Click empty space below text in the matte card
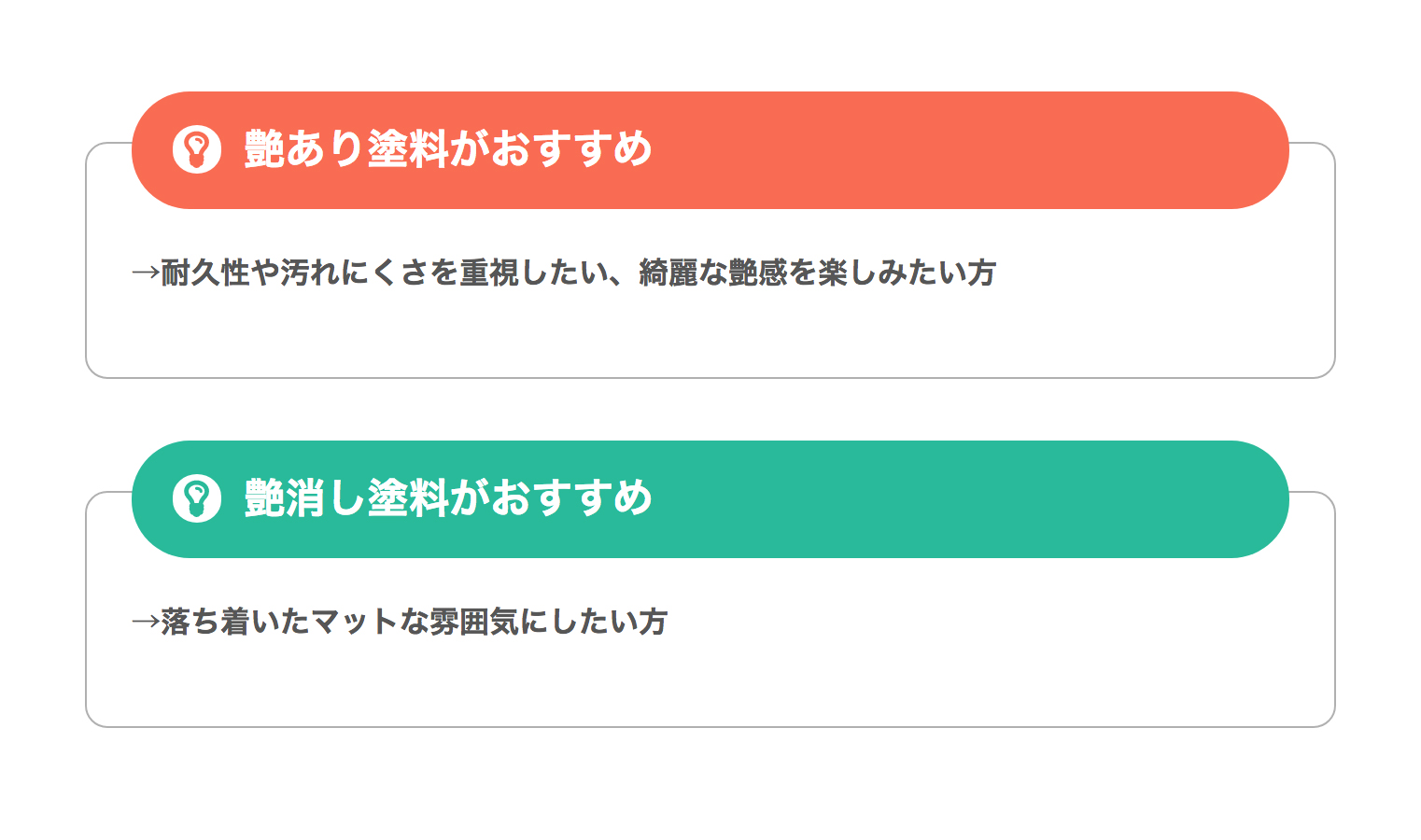This screenshot has height=840, width=1421. [x=710, y=683]
